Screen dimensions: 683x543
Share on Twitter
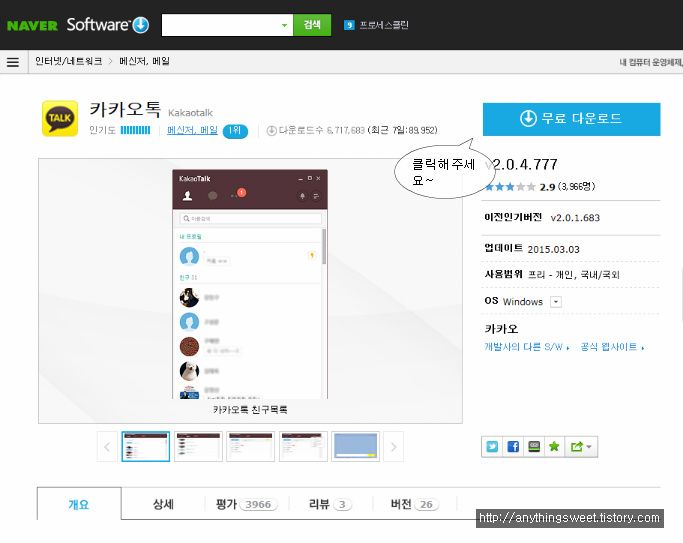pyautogui.click(x=492, y=447)
